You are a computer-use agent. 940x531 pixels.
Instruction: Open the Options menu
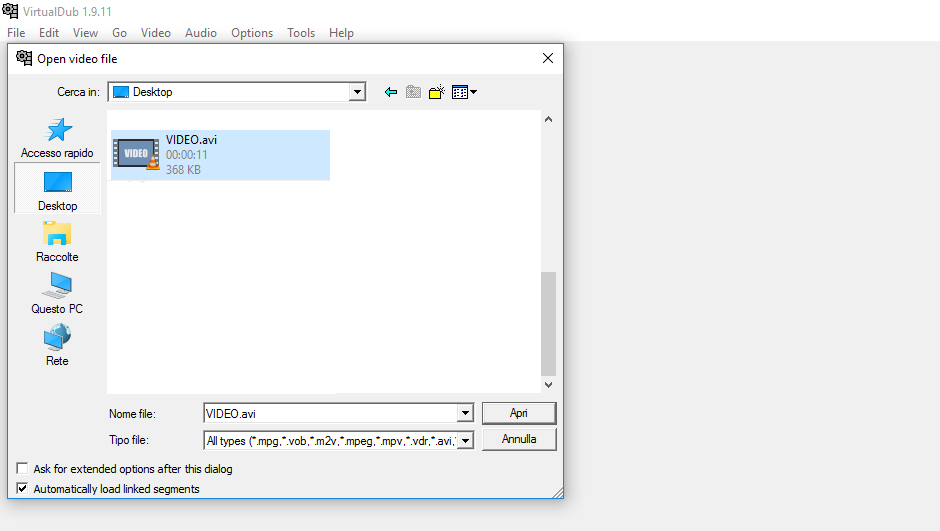click(252, 32)
